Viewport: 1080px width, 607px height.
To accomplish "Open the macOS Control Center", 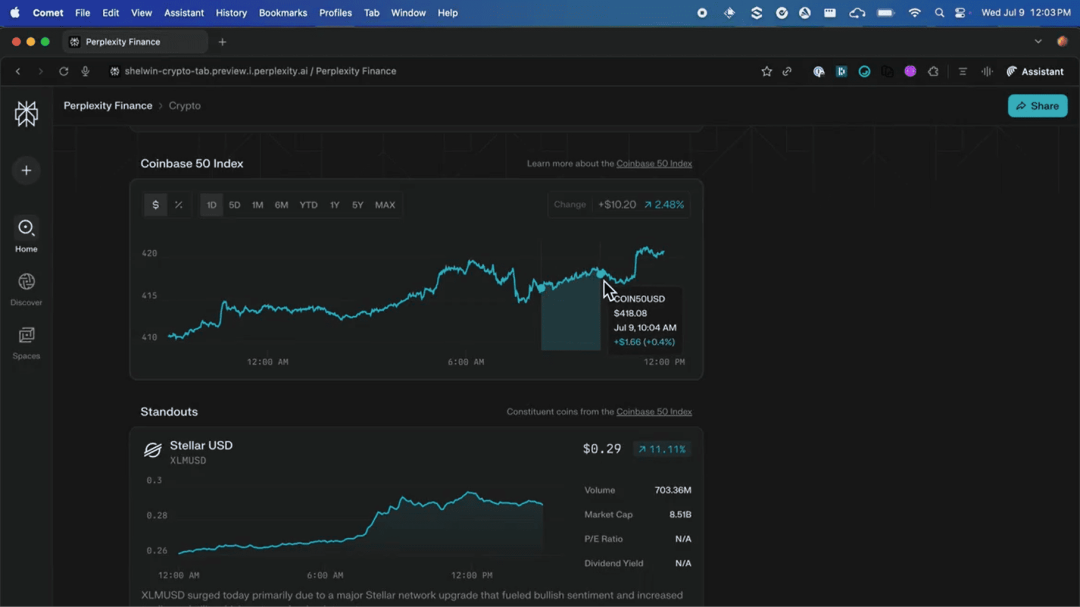I will (960, 12).
